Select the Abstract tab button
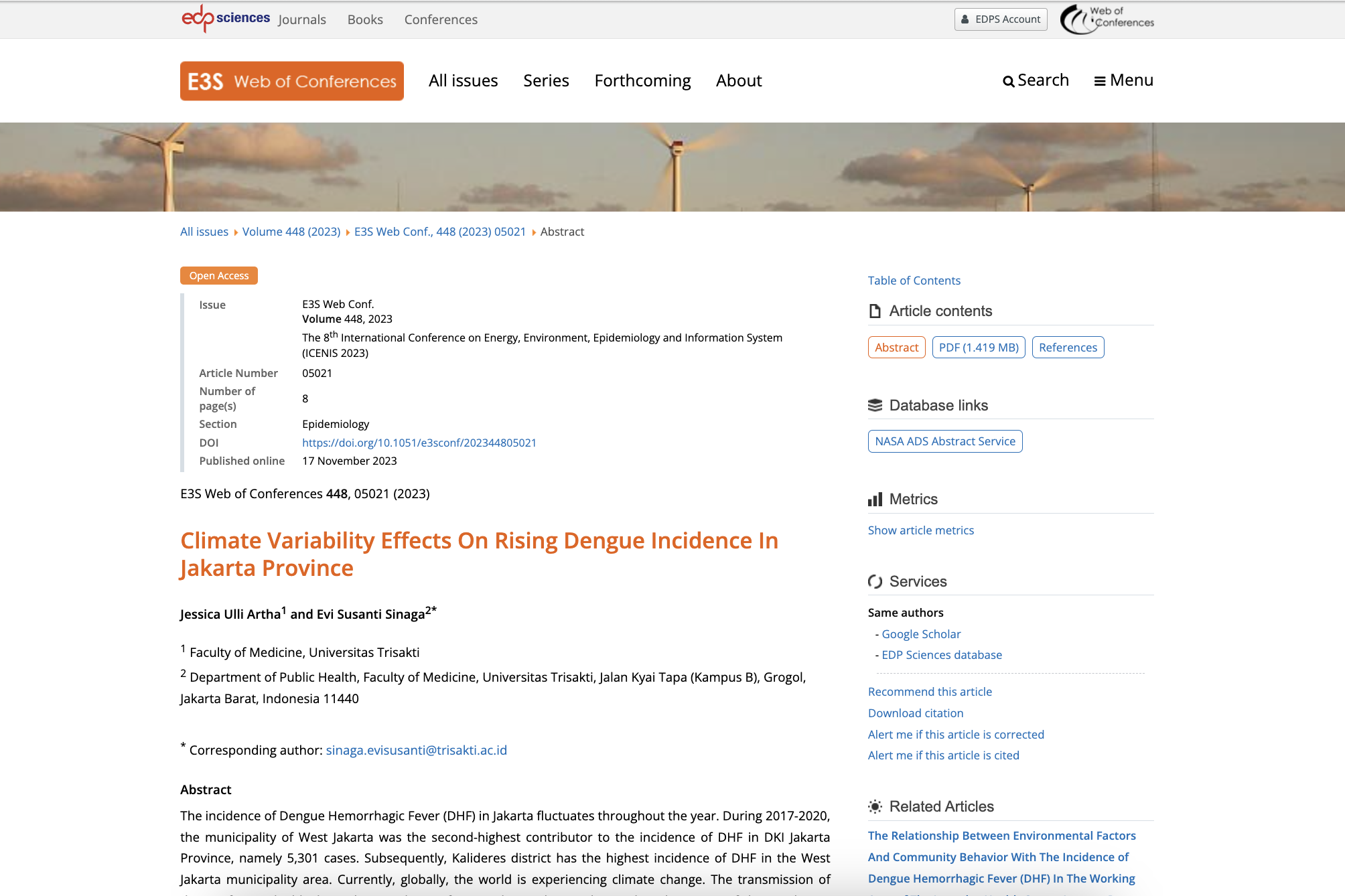The image size is (1345, 896). [x=896, y=348]
